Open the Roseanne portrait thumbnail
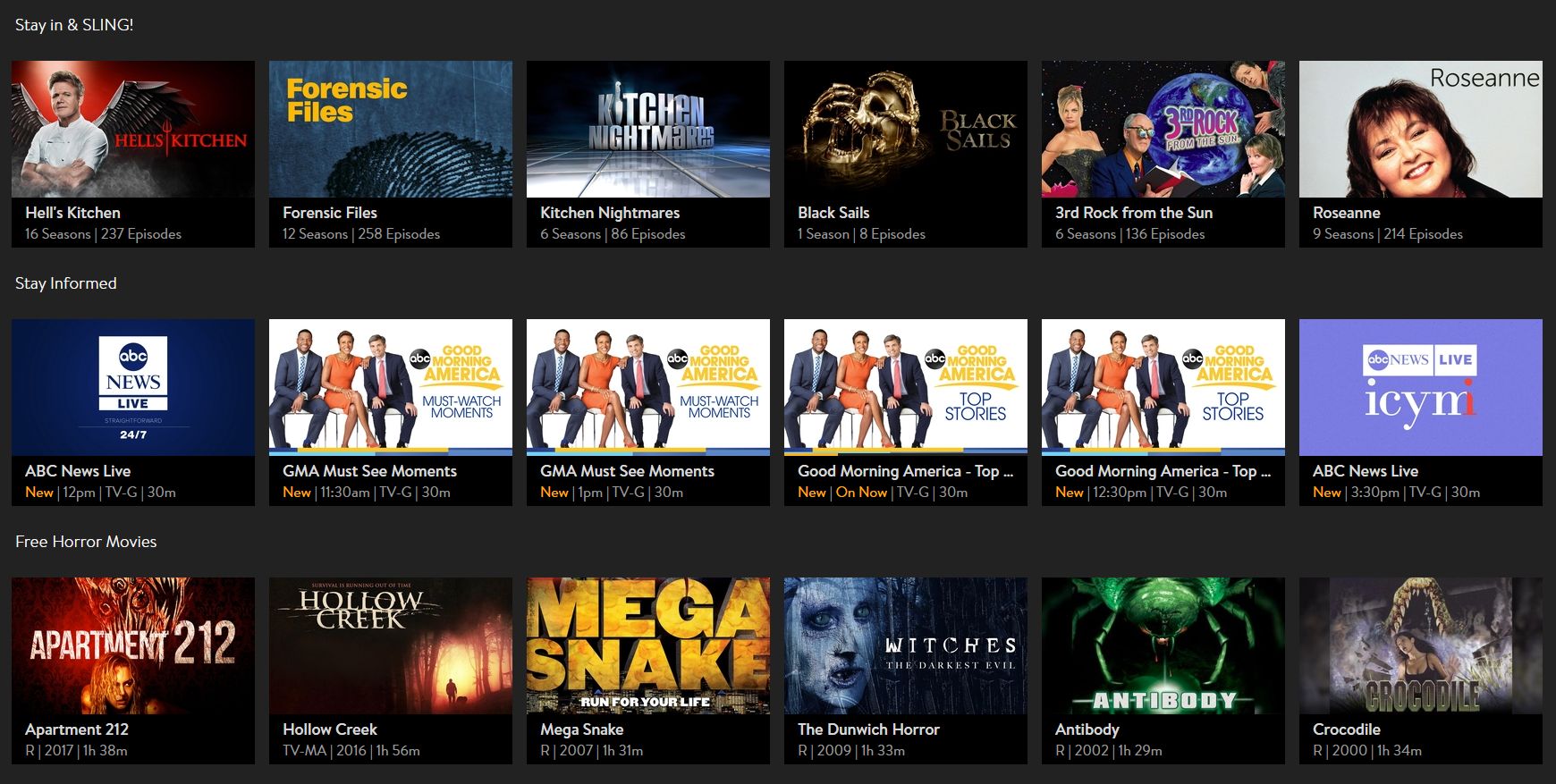 tap(1421, 129)
